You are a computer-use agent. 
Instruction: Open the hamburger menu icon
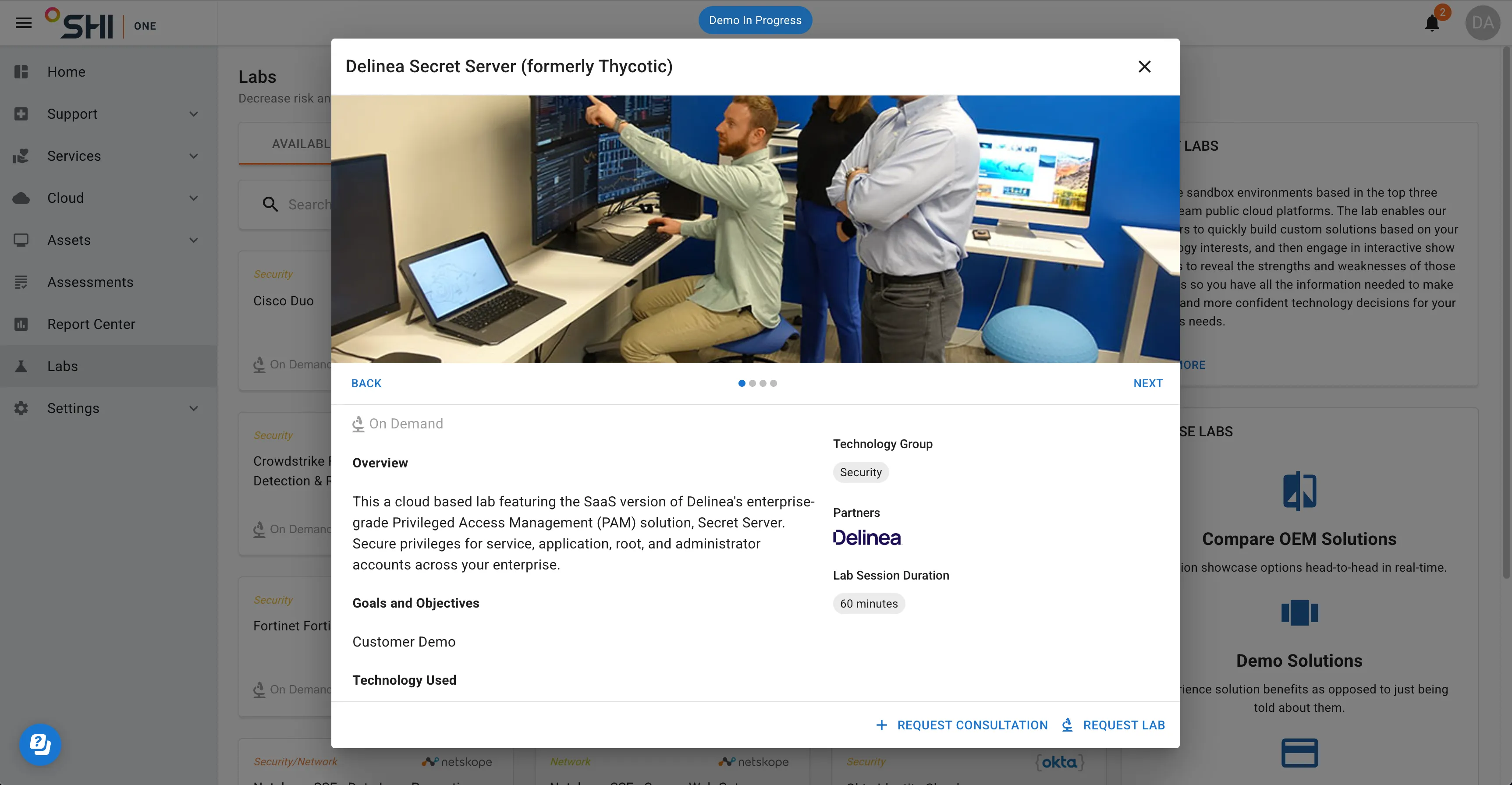(24, 23)
